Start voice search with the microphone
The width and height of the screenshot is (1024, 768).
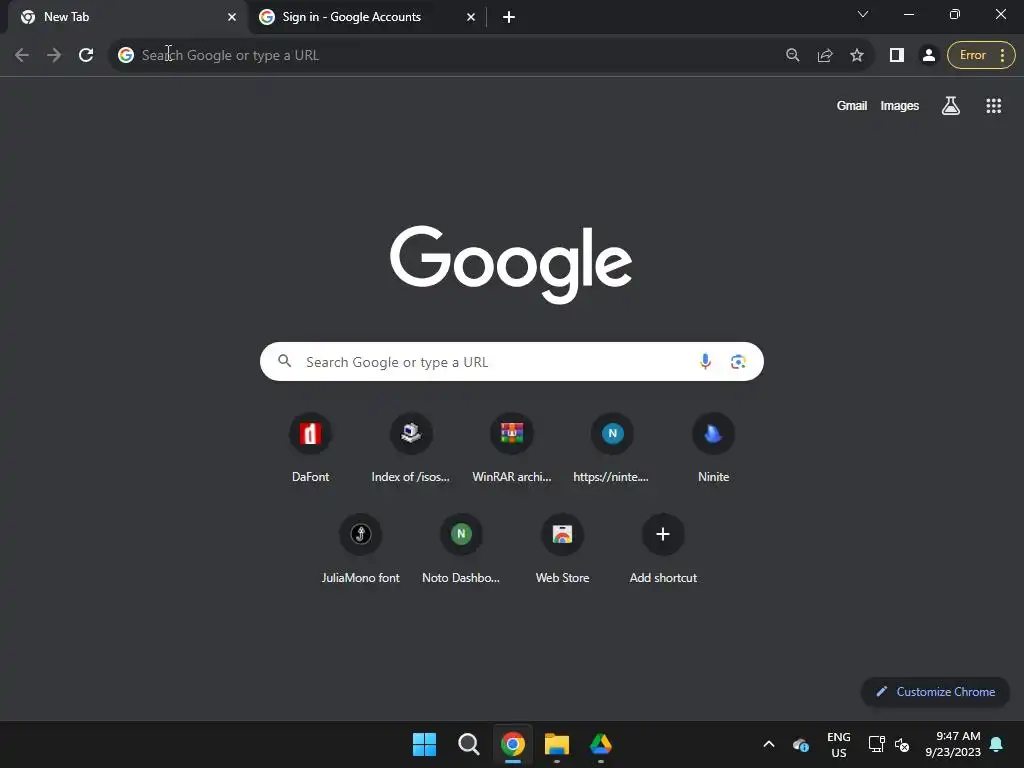tap(705, 361)
